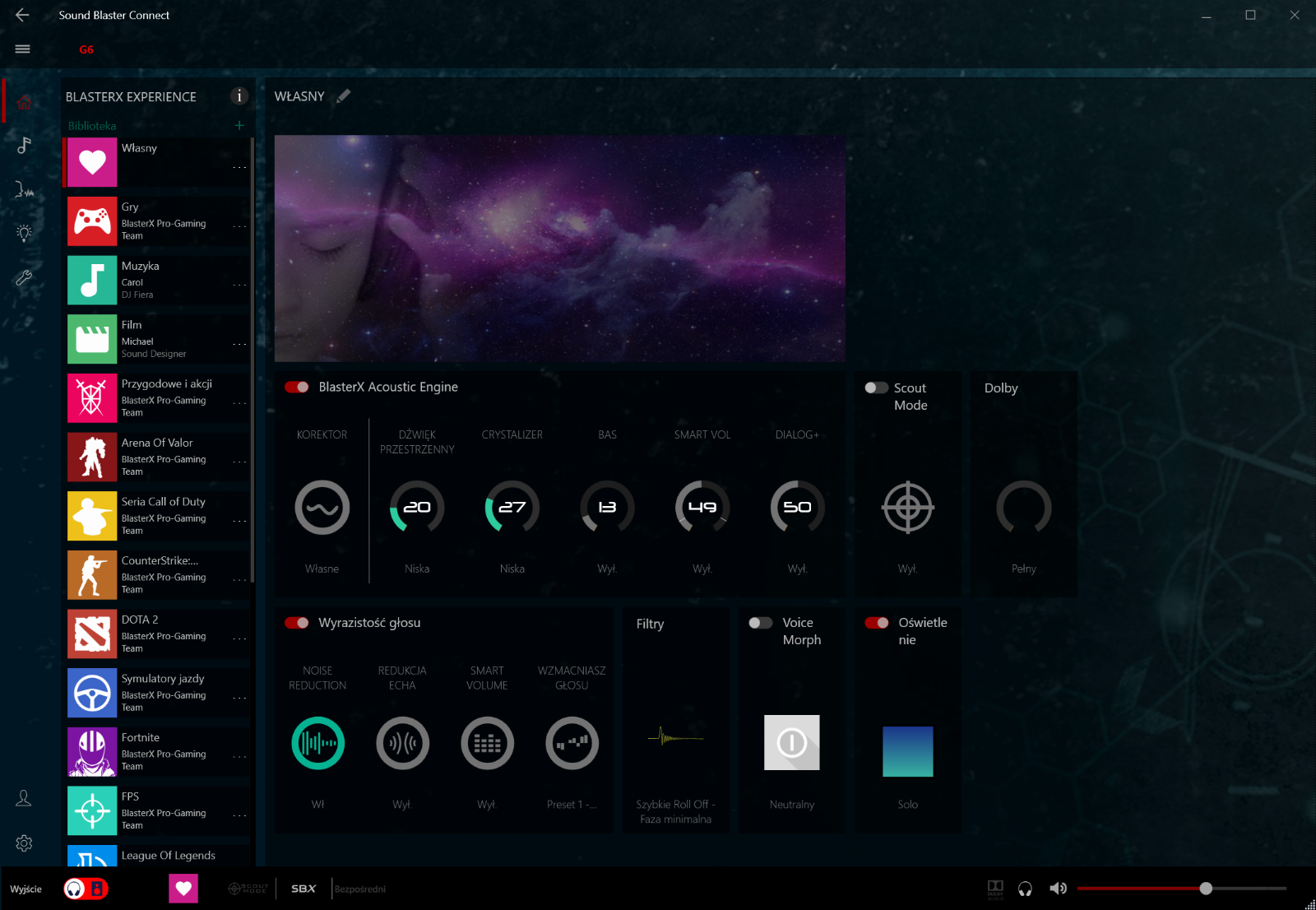Open settings gear in the sidebar
This screenshot has width=1316, height=910.
[24, 843]
